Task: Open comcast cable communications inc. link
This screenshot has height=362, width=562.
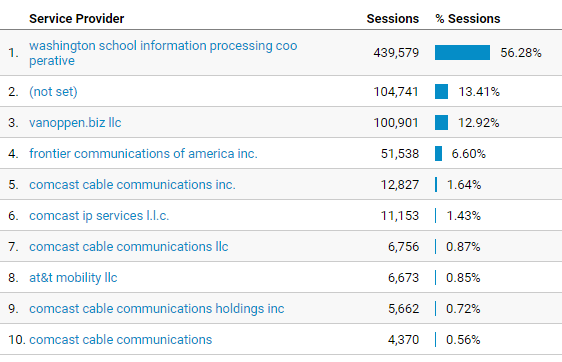Action: (x=132, y=185)
